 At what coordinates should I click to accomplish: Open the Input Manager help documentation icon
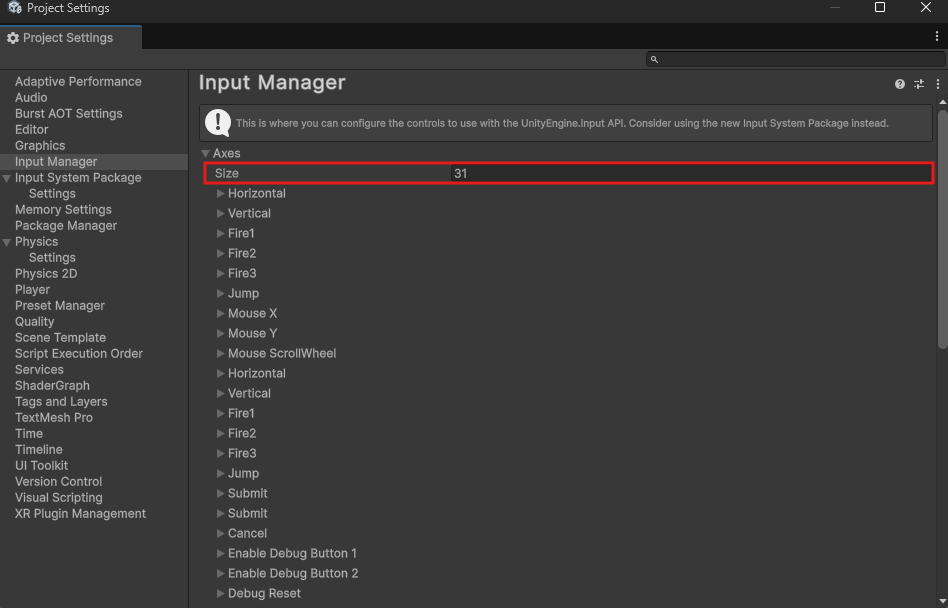click(x=900, y=84)
